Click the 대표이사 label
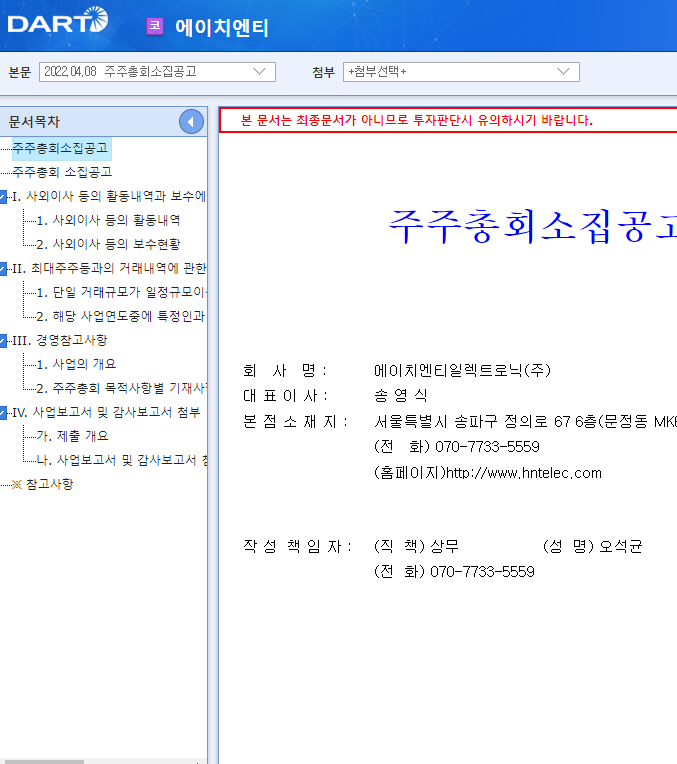The image size is (677, 764). pyautogui.click(x=286, y=396)
